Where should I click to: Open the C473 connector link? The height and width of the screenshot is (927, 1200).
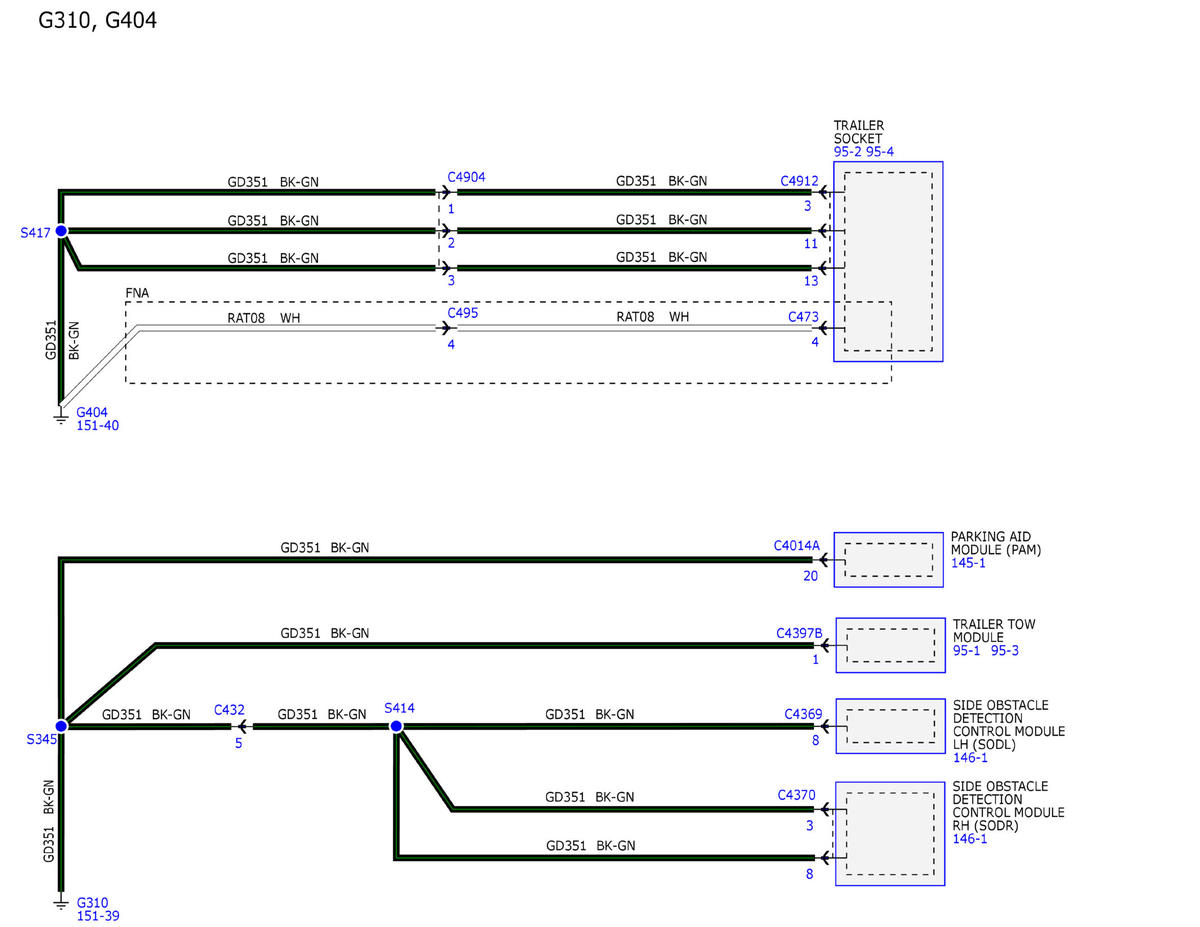pyautogui.click(x=802, y=317)
